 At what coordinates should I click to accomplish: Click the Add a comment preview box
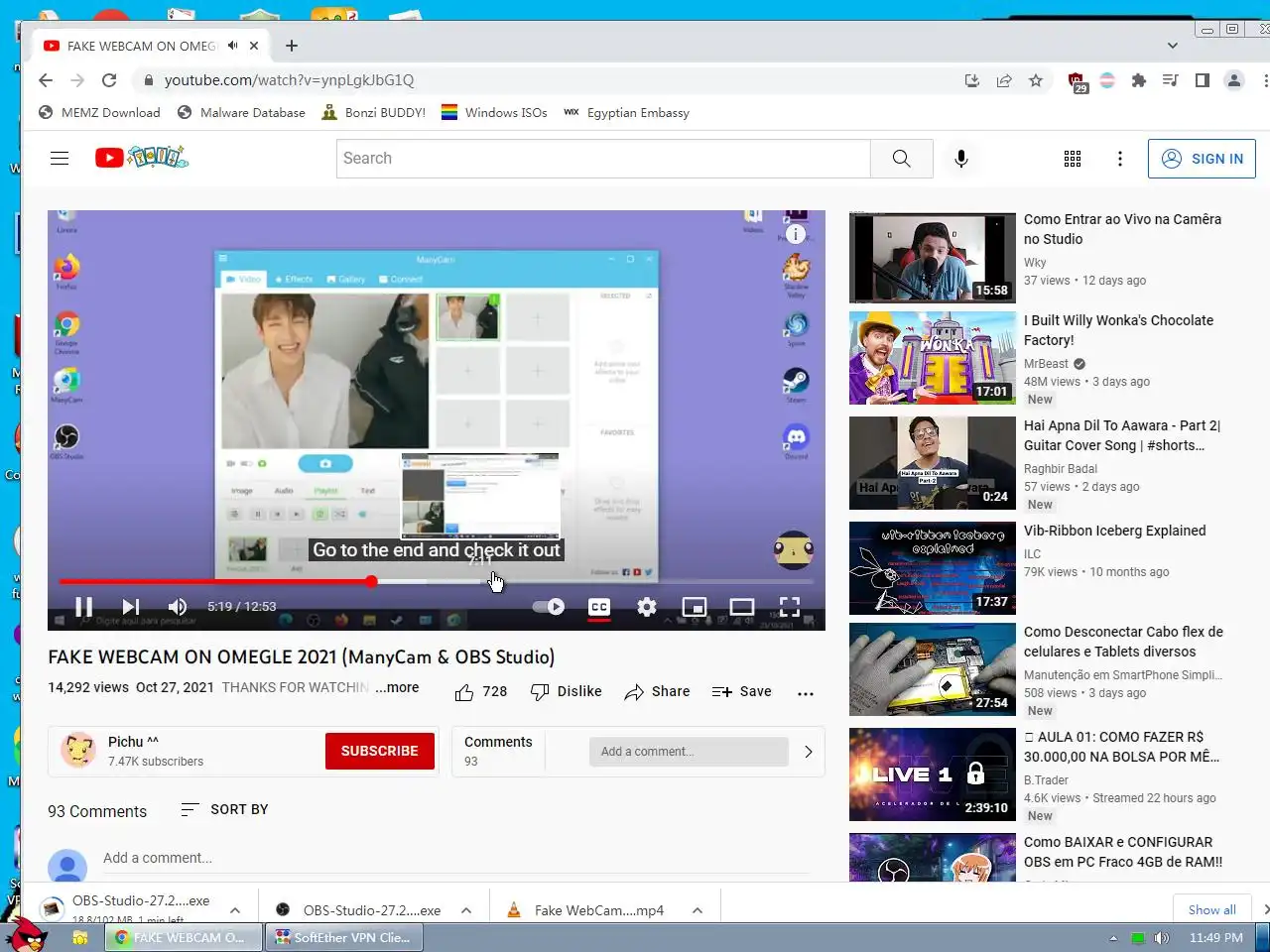pyautogui.click(x=689, y=752)
